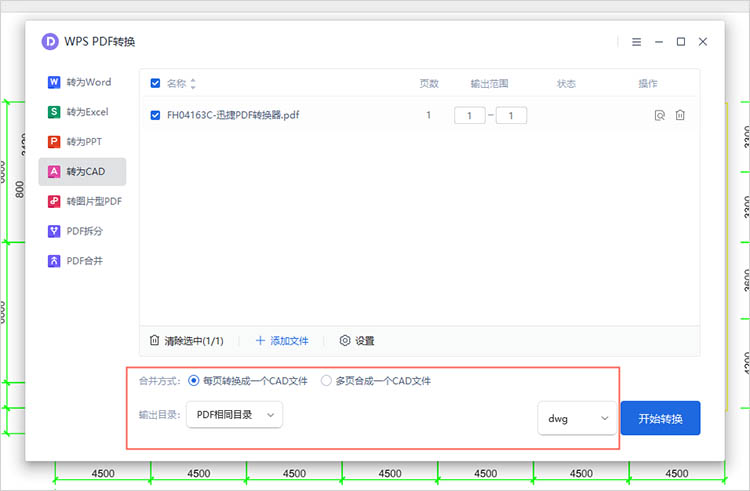Click the 操作 column header

coord(648,84)
